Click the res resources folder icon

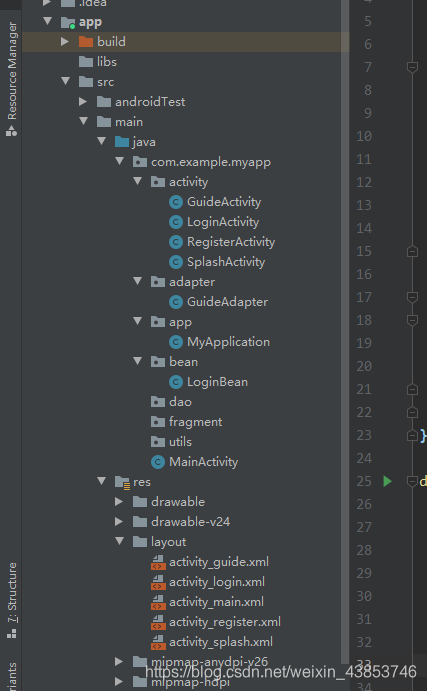coord(122,482)
